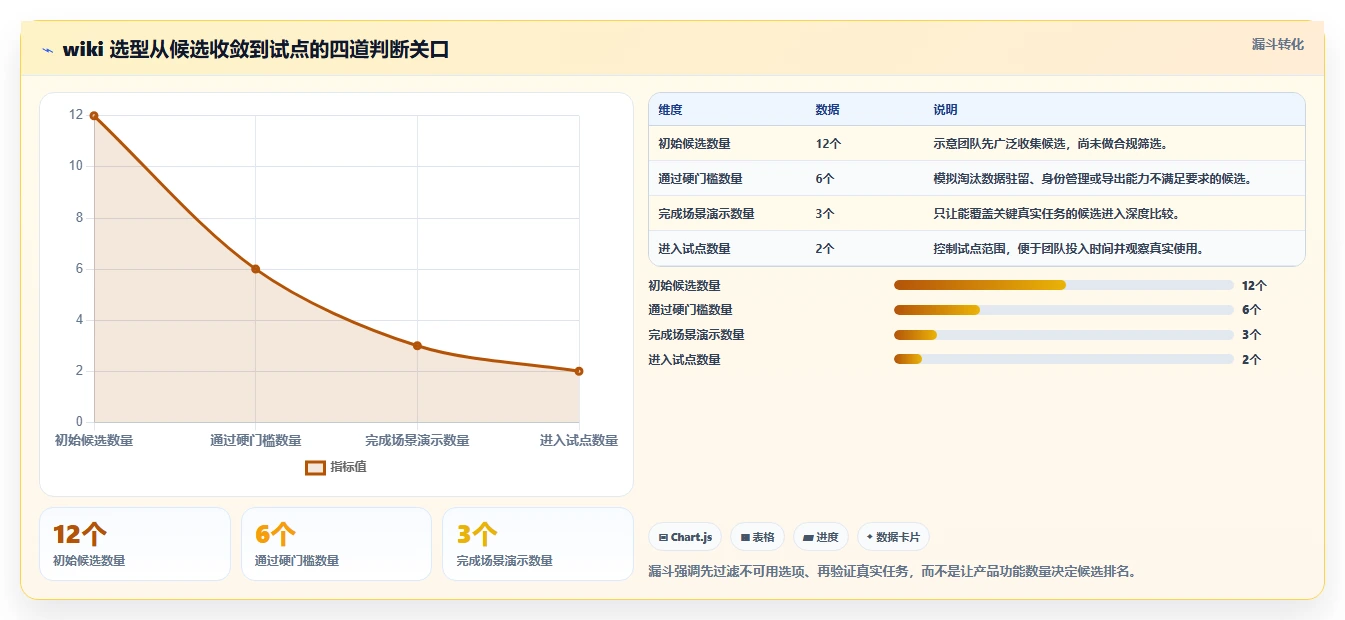Image resolution: width=1345 pixels, height=620 pixels.
Task: Click the 漏斗转化 tag in header
Action: [x=1277, y=44]
